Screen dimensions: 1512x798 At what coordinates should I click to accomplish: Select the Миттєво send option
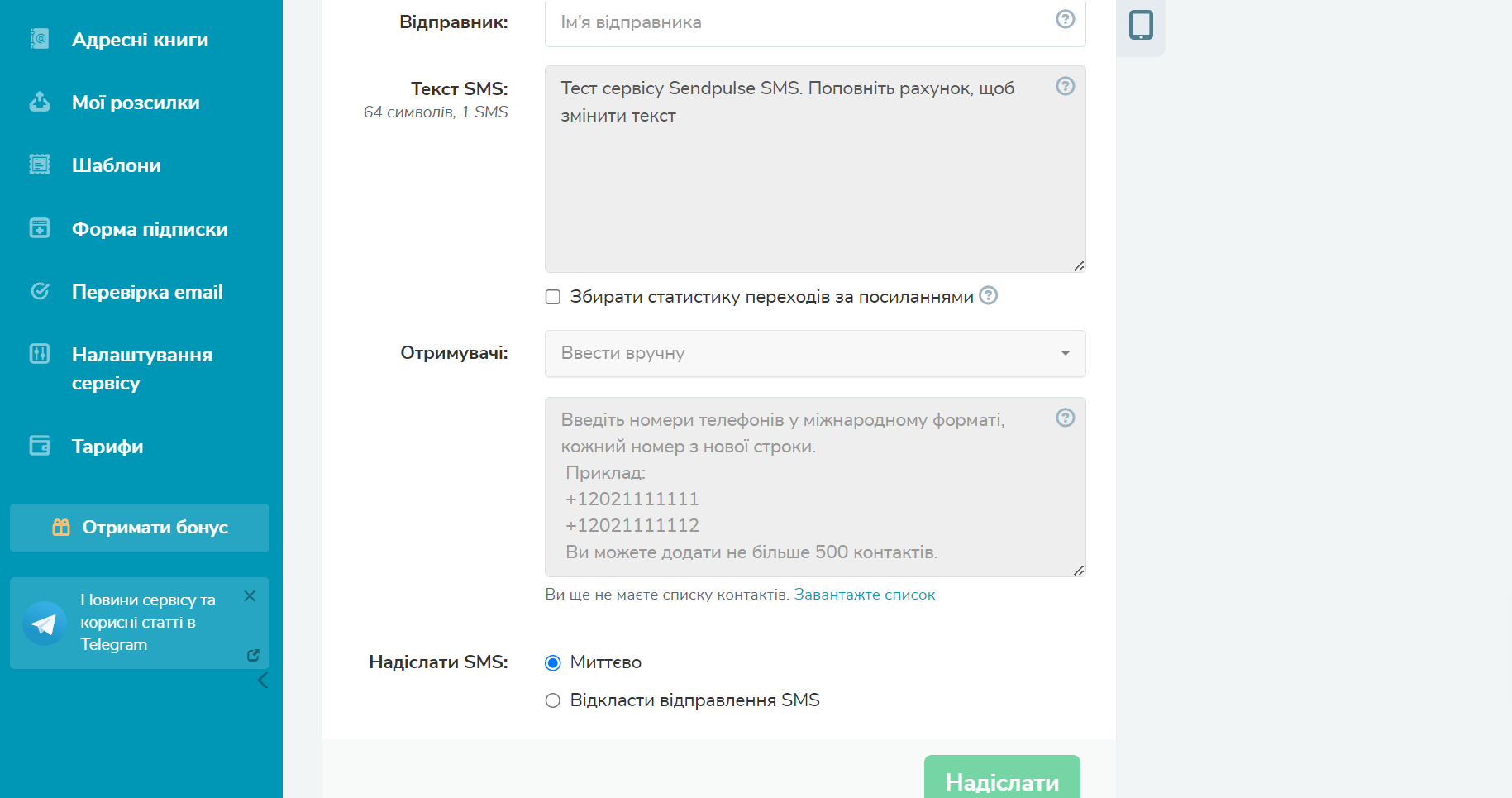click(x=553, y=662)
